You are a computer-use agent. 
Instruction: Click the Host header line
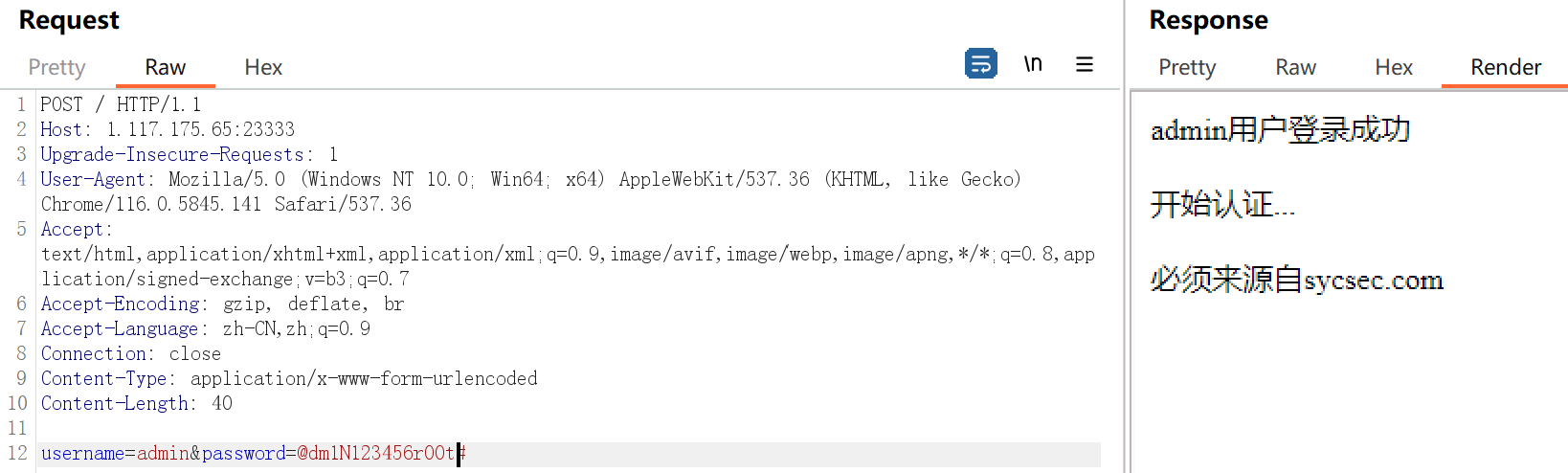click(x=168, y=129)
